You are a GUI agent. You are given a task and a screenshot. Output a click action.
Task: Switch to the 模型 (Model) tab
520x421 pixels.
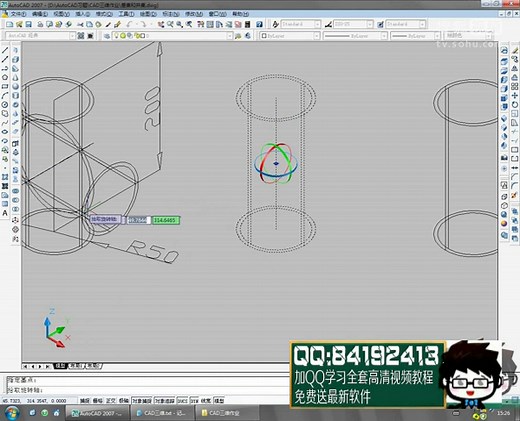(60, 366)
